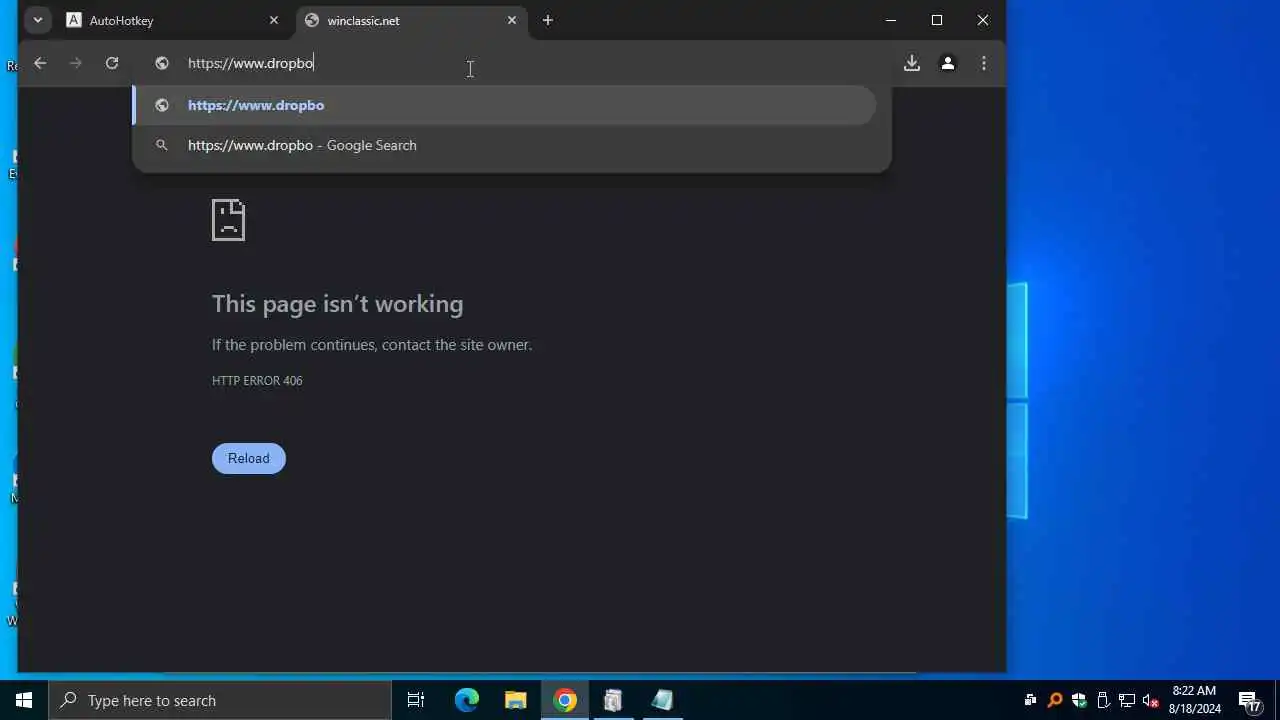The height and width of the screenshot is (720, 1280).
Task: Close the AutoHotkey tab
Action: [274, 20]
